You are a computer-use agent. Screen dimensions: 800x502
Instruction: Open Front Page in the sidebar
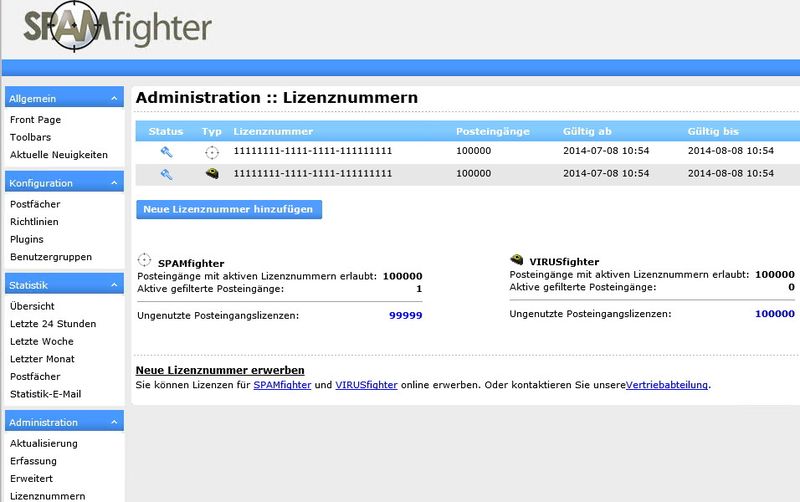(35, 119)
